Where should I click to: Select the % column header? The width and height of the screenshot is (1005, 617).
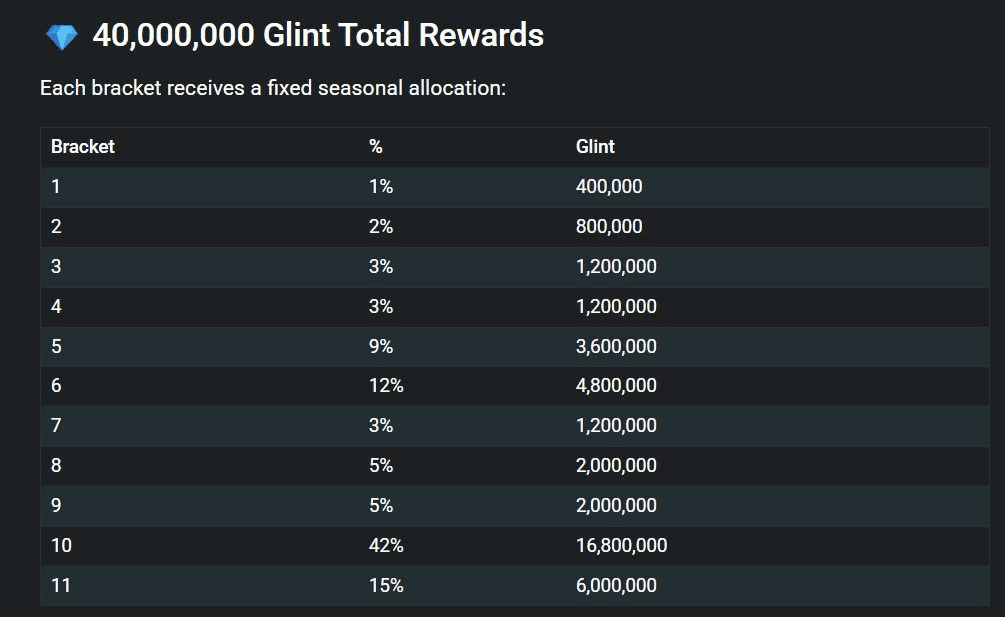(x=376, y=147)
